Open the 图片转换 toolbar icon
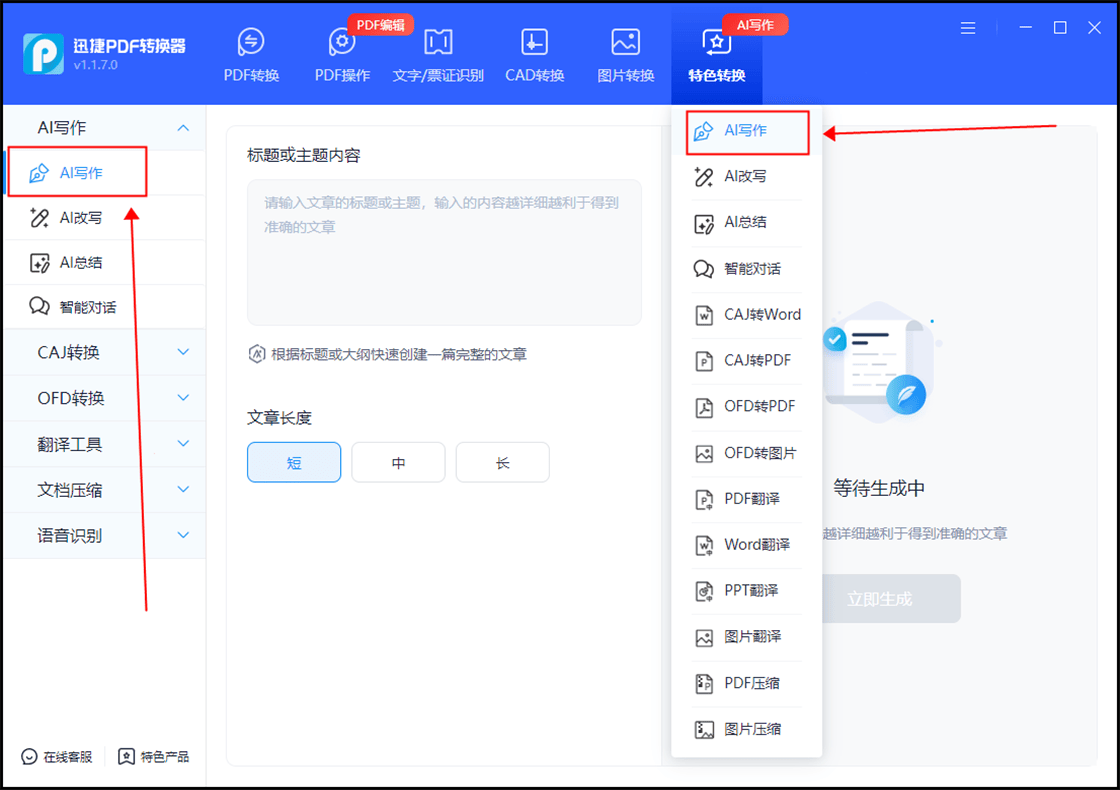The width and height of the screenshot is (1120, 790). [626, 42]
